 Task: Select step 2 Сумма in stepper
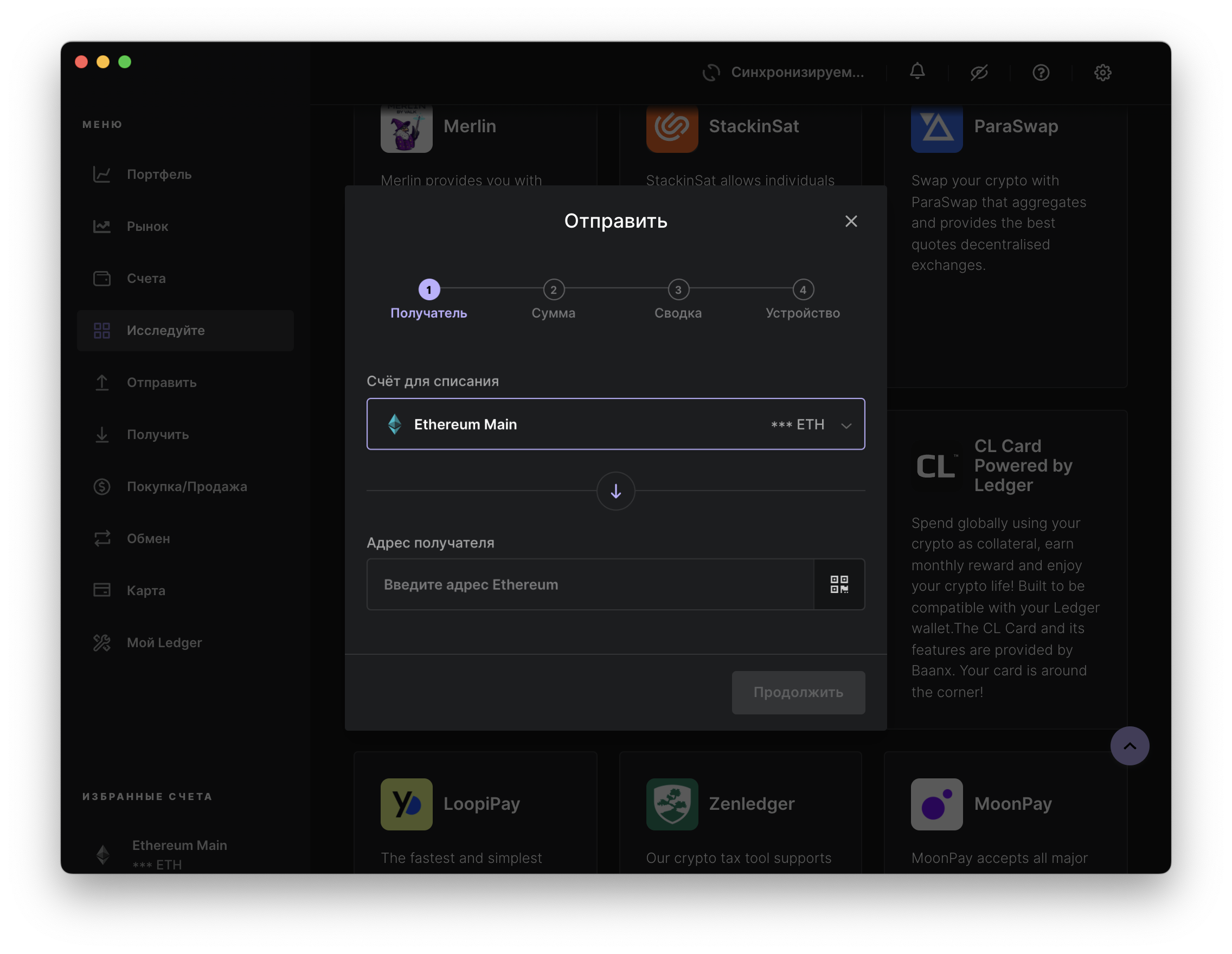(554, 290)
